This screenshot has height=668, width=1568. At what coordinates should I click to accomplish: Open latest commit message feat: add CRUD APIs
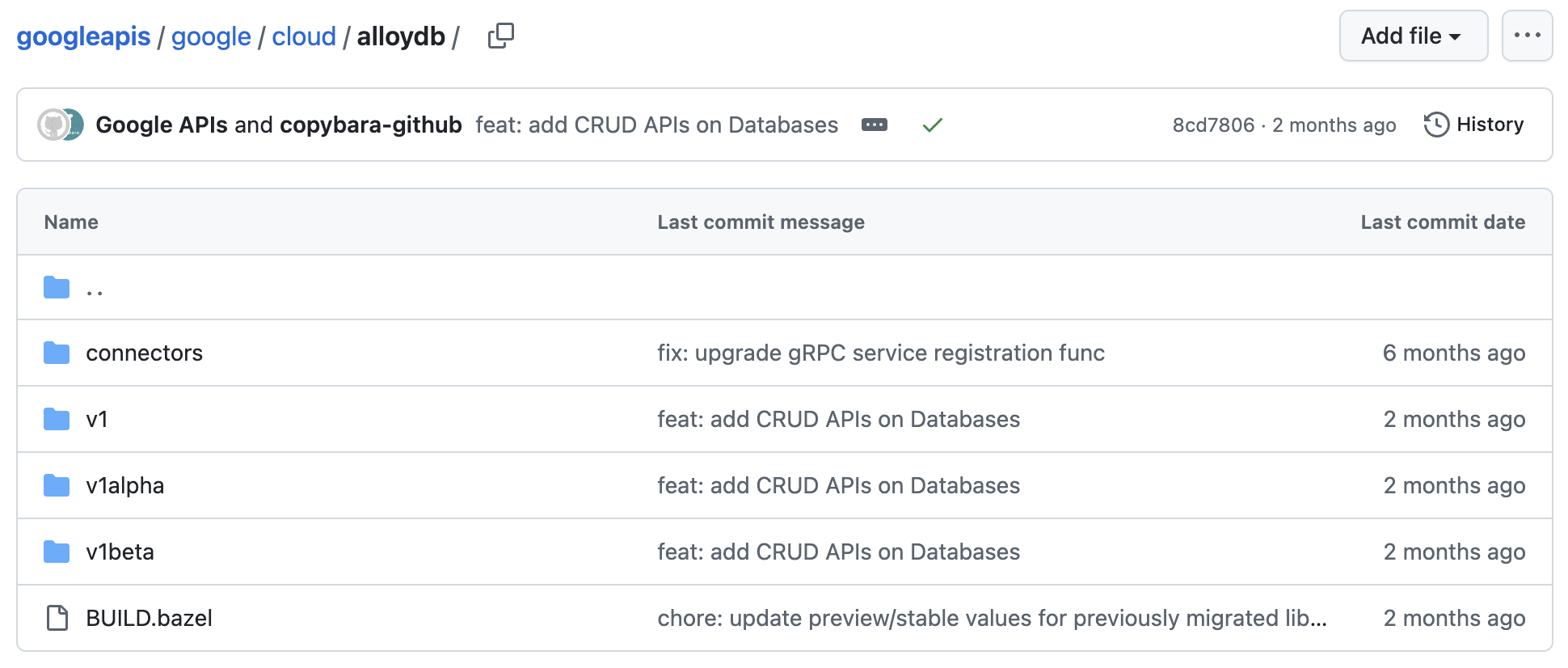[657, 125]
